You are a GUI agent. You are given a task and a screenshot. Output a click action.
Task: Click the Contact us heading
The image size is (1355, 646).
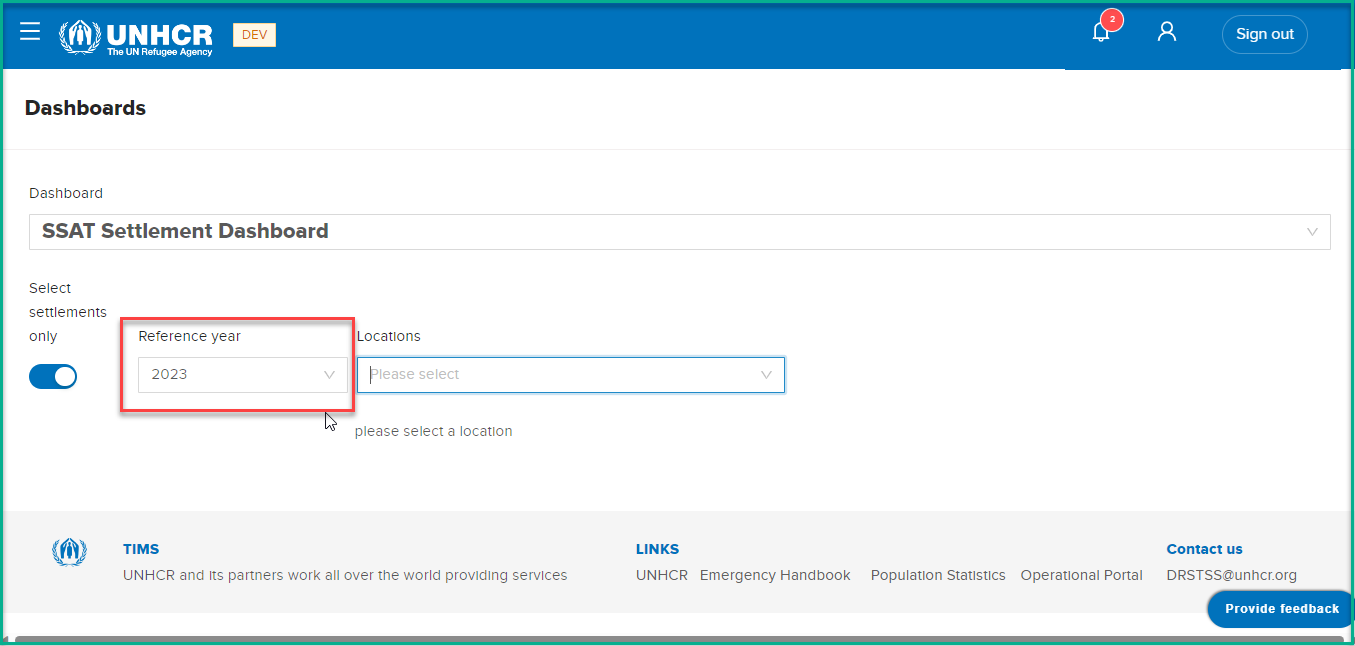point(1204,549)
